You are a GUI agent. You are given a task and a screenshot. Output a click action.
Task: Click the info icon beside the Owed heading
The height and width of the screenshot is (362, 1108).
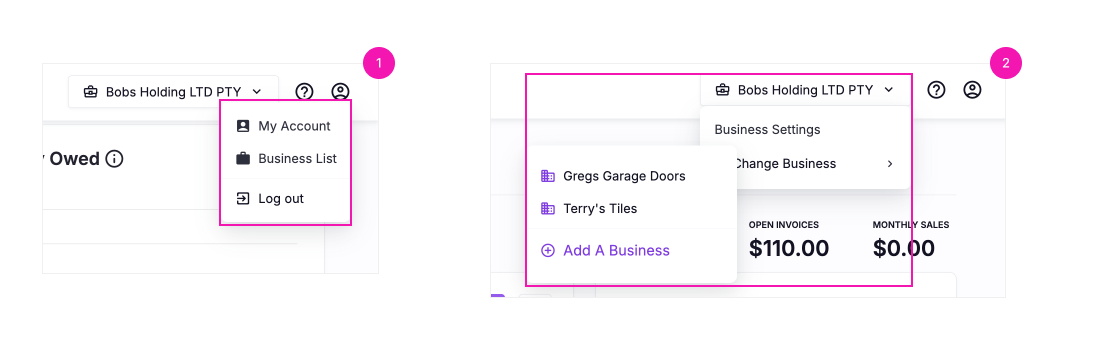tap(114, 159)
